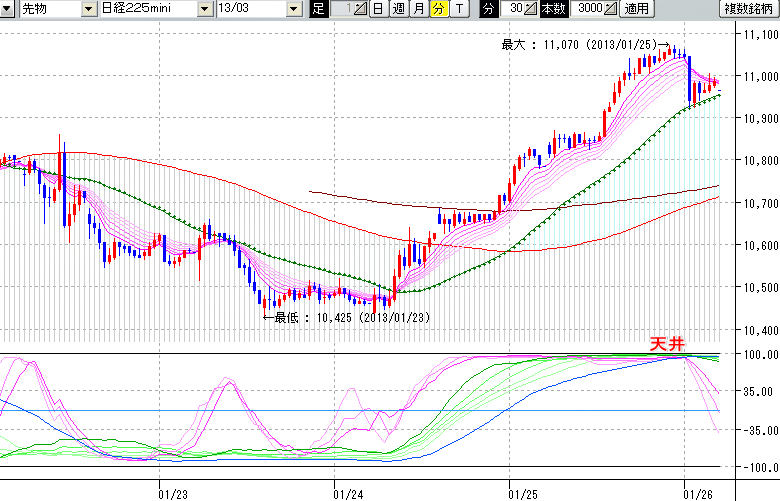Click the 足 label in toolbar
The height and width of the screenshot is (501, 780).
coord(319,9)
